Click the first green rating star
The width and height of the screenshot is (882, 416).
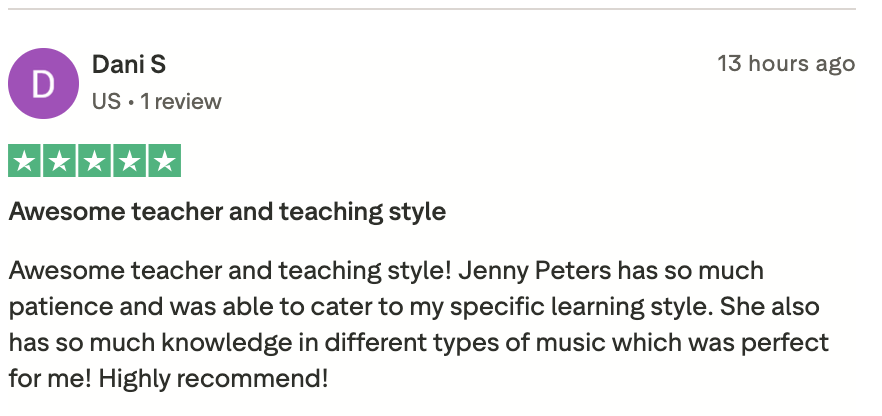(x=25, y=161)
